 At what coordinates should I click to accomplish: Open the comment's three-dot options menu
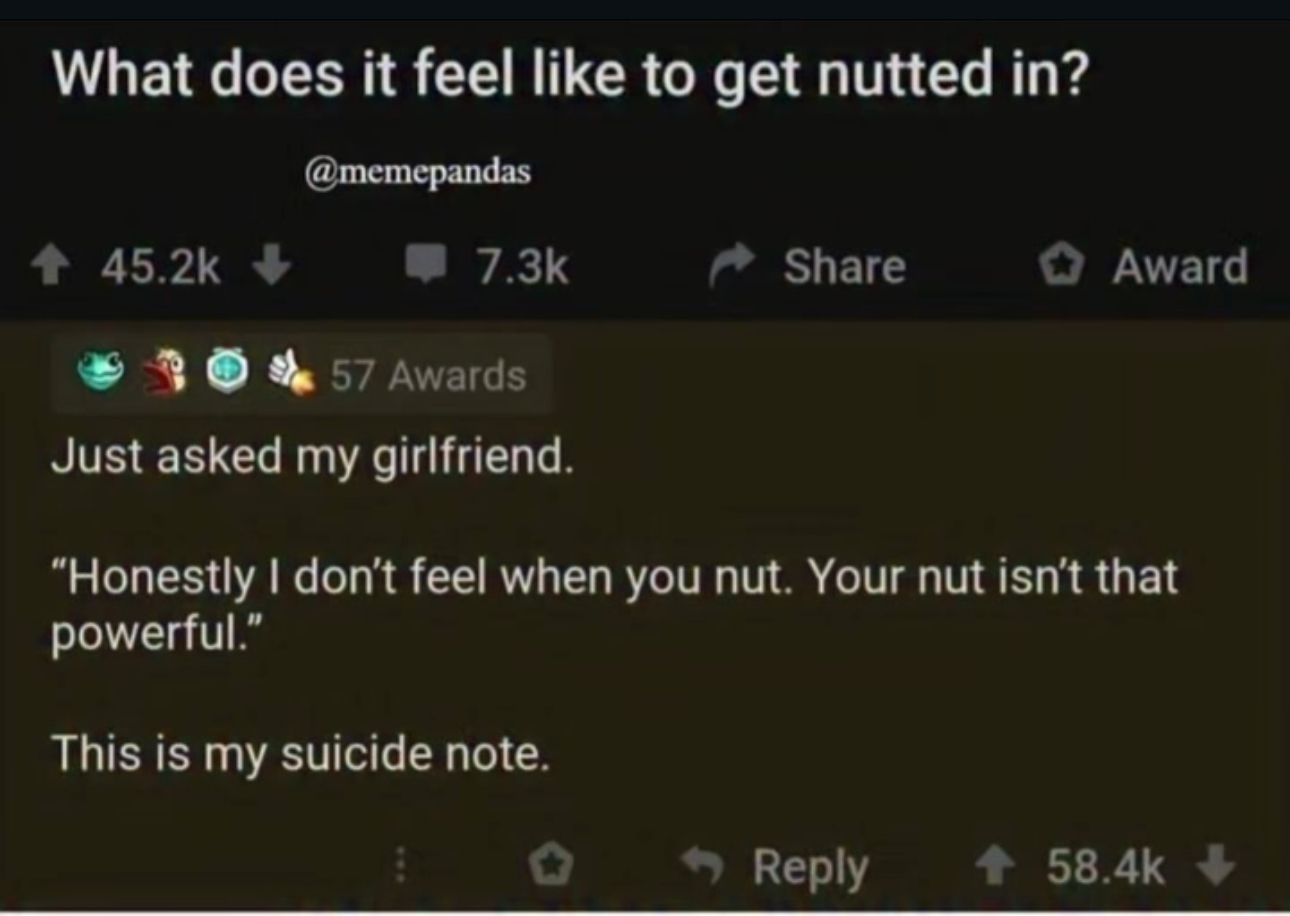coord(401,866)
